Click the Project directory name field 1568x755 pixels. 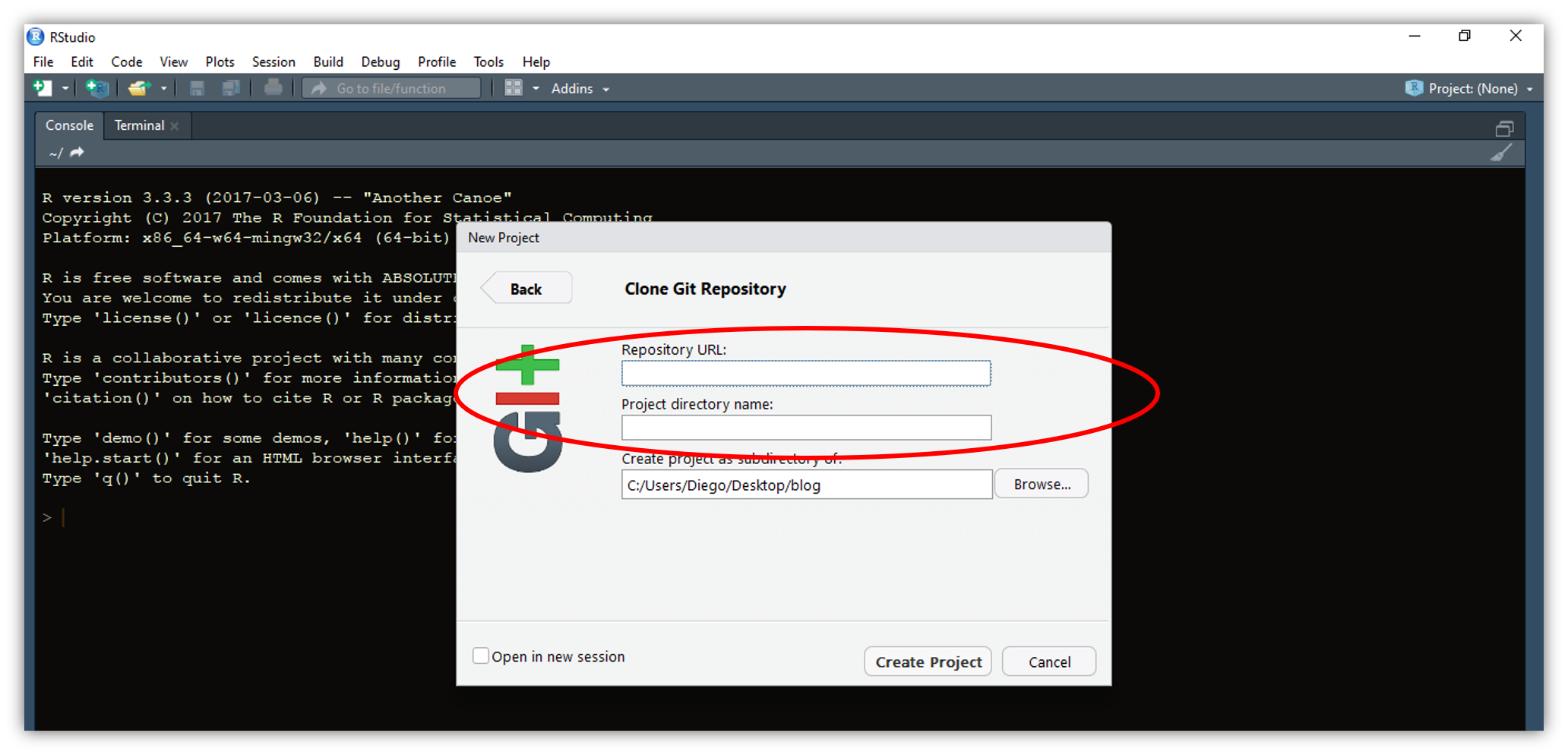(805, 428)
